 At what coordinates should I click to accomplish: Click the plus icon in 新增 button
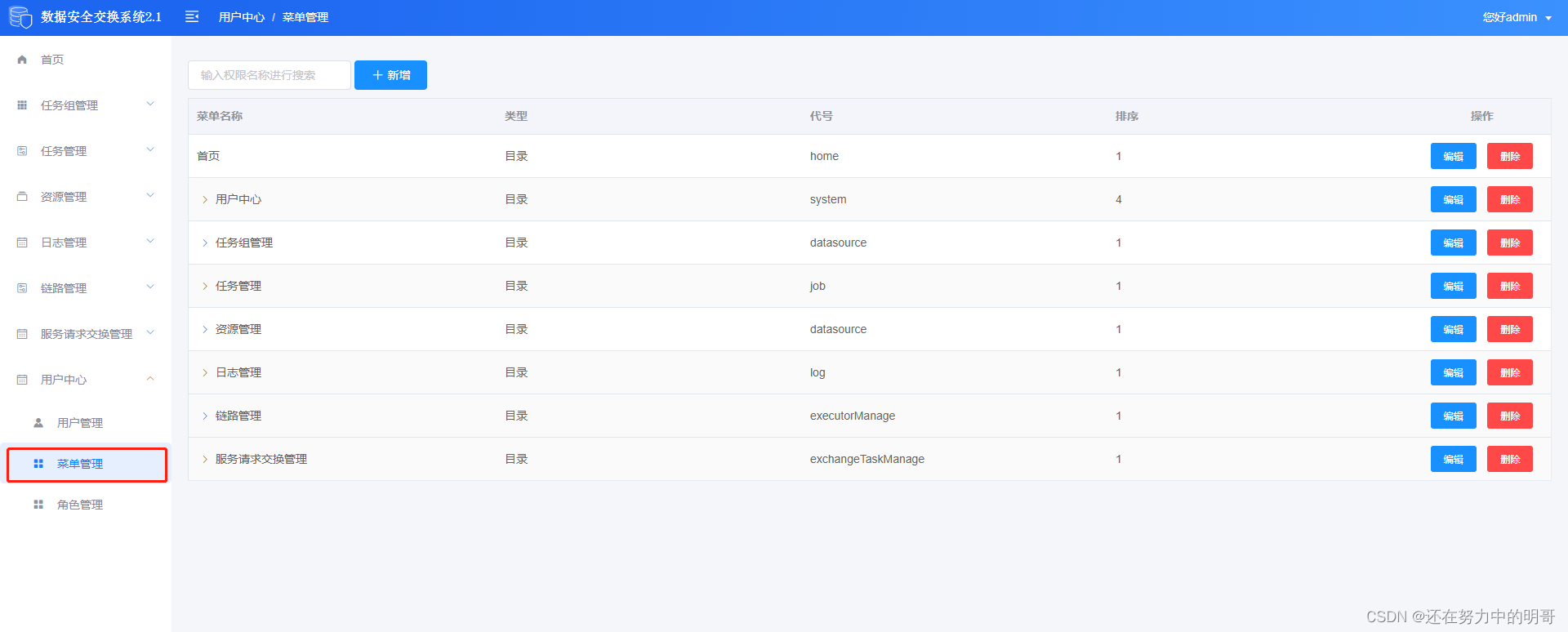[x=377, y=75]
